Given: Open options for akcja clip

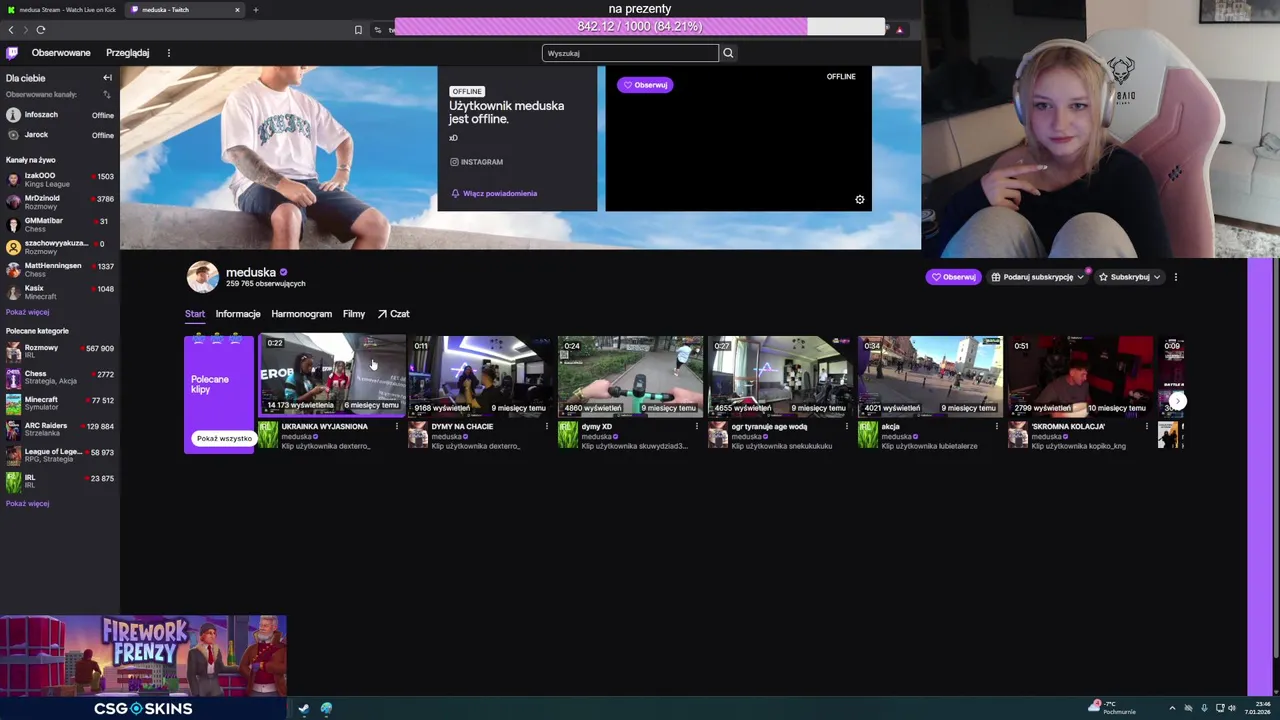Looking at the screenshot, I should 997,427.
